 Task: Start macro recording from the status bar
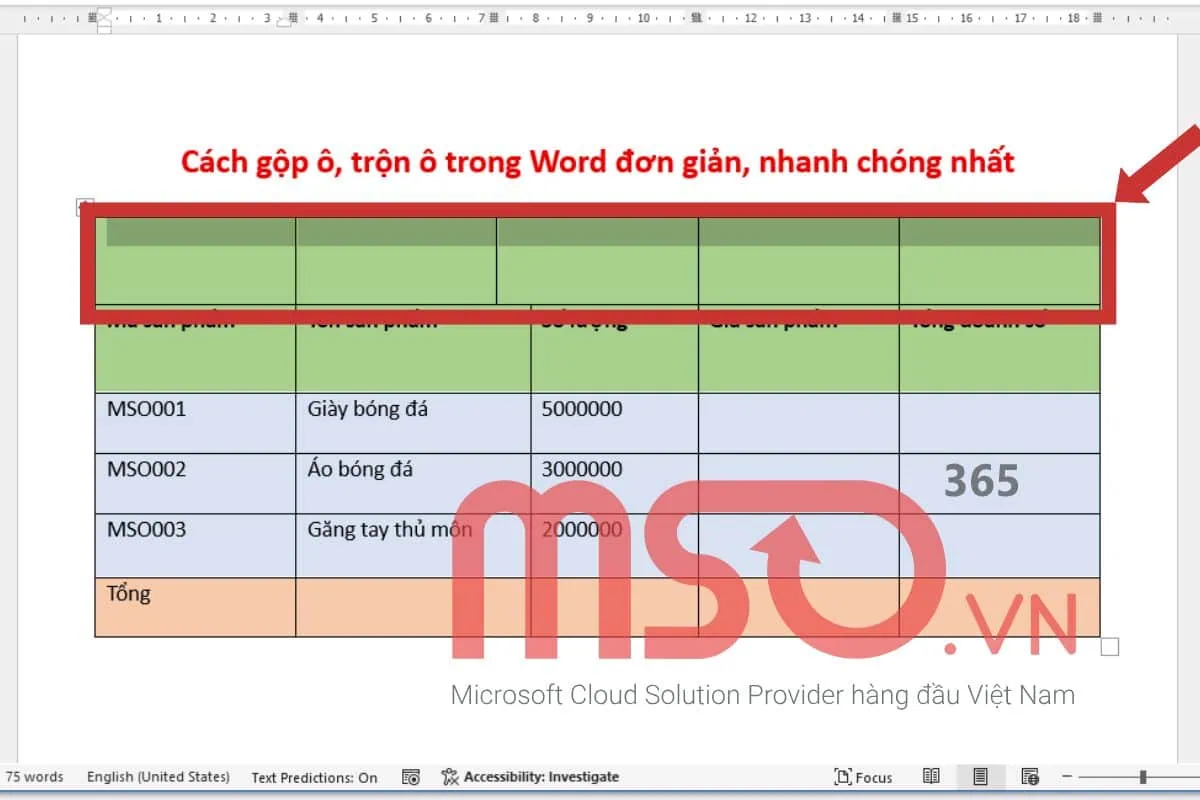(x=410, y=777)
